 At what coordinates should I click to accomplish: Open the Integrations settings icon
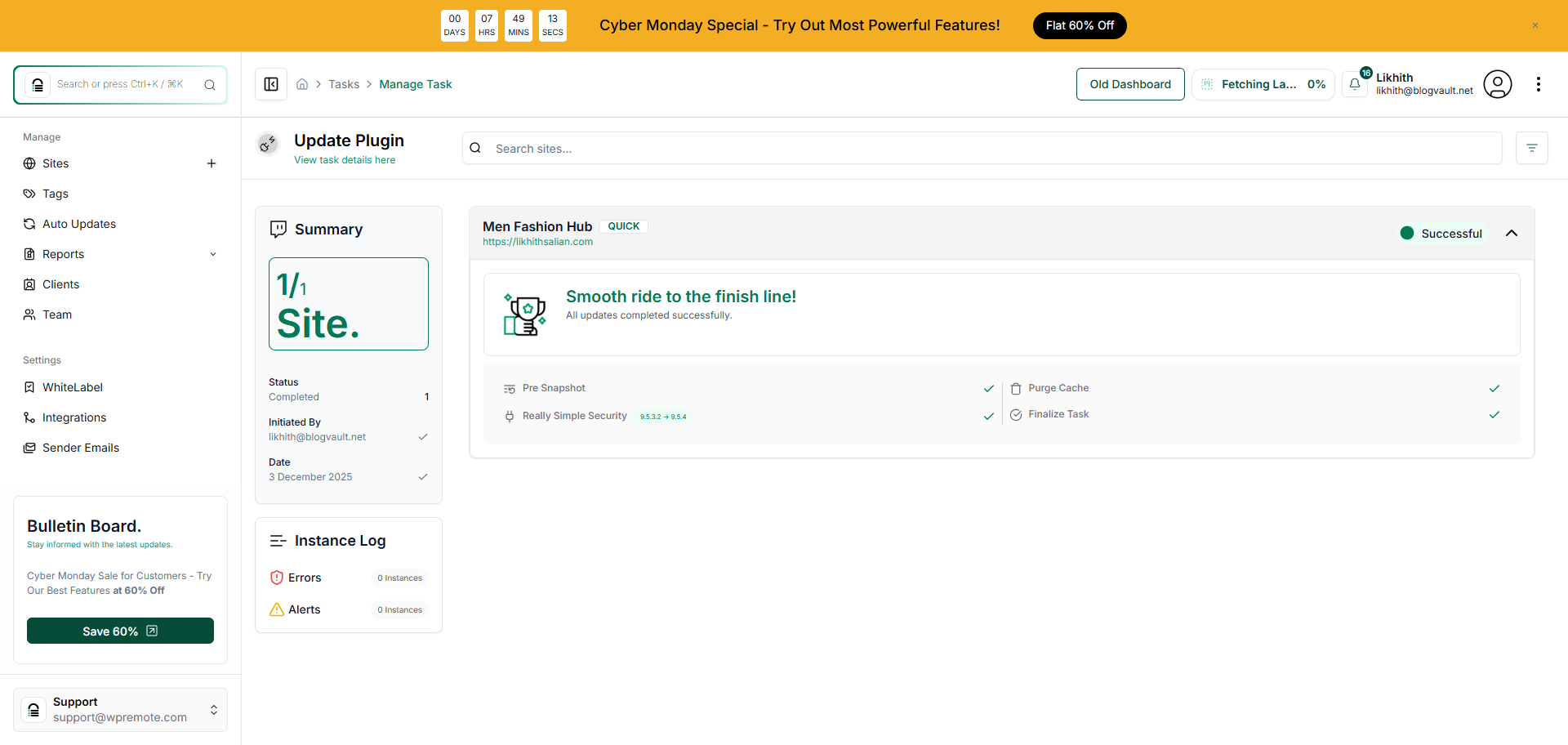[29, 417]
